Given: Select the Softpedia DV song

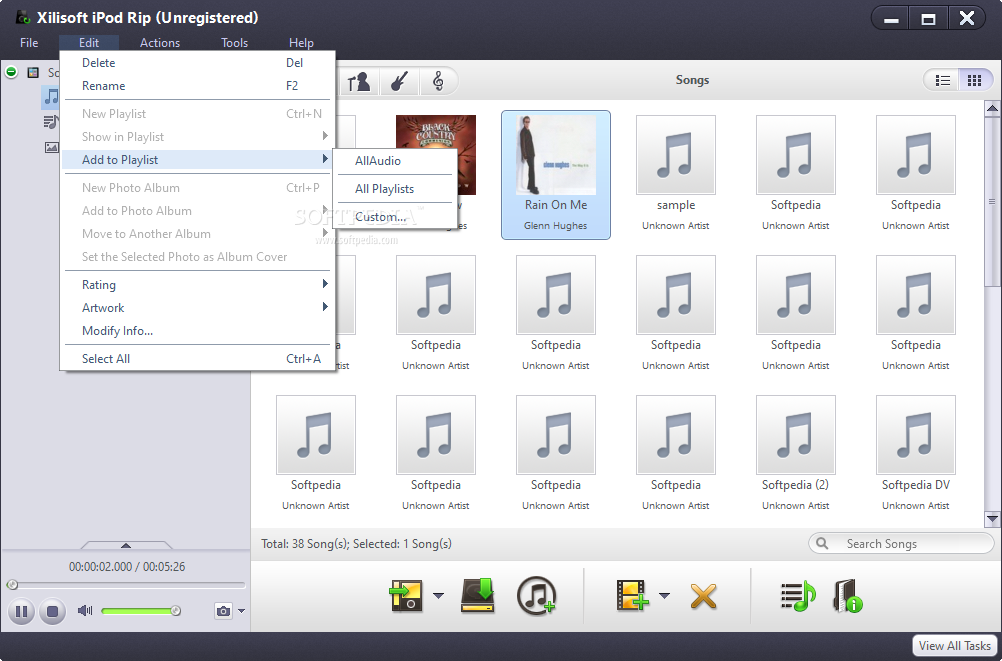Looking at the screenshot, I should (x=915, y=452).
